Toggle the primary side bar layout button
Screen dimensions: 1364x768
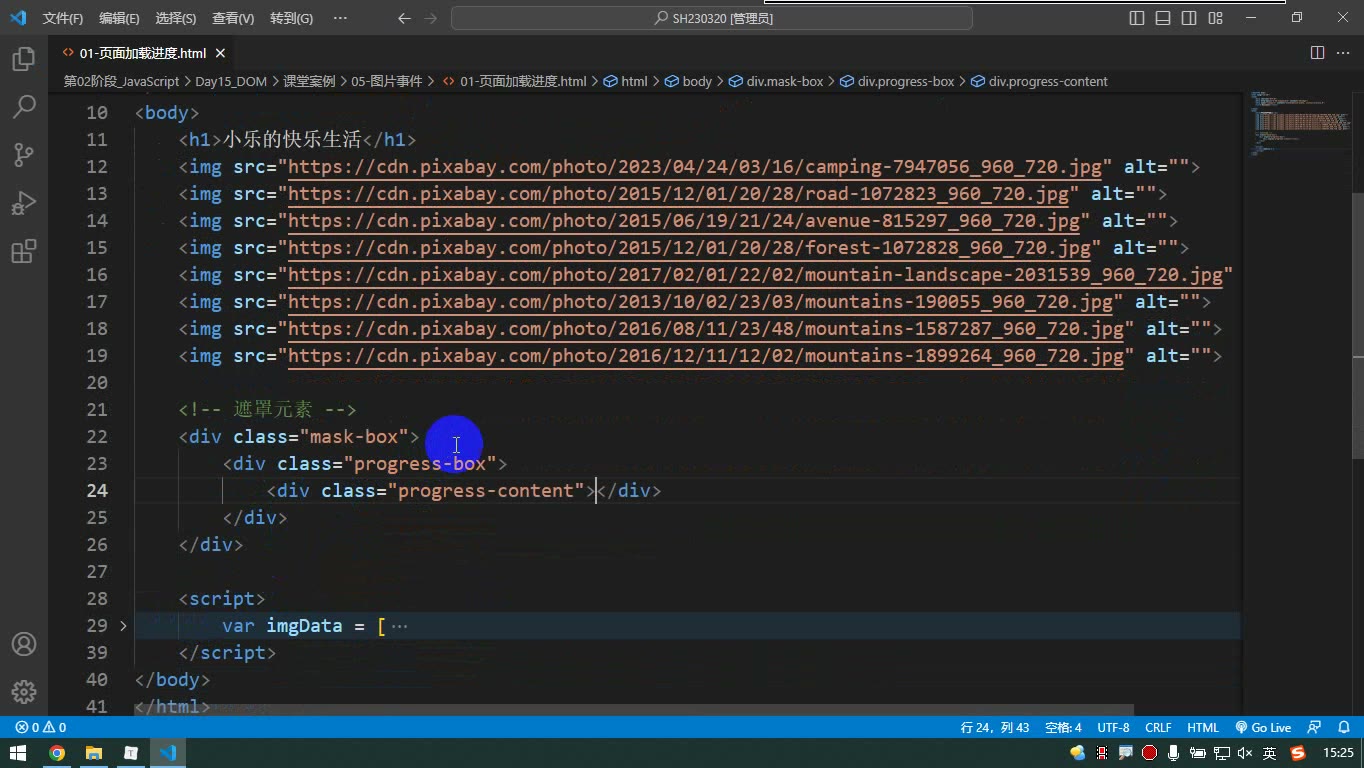1137,18
